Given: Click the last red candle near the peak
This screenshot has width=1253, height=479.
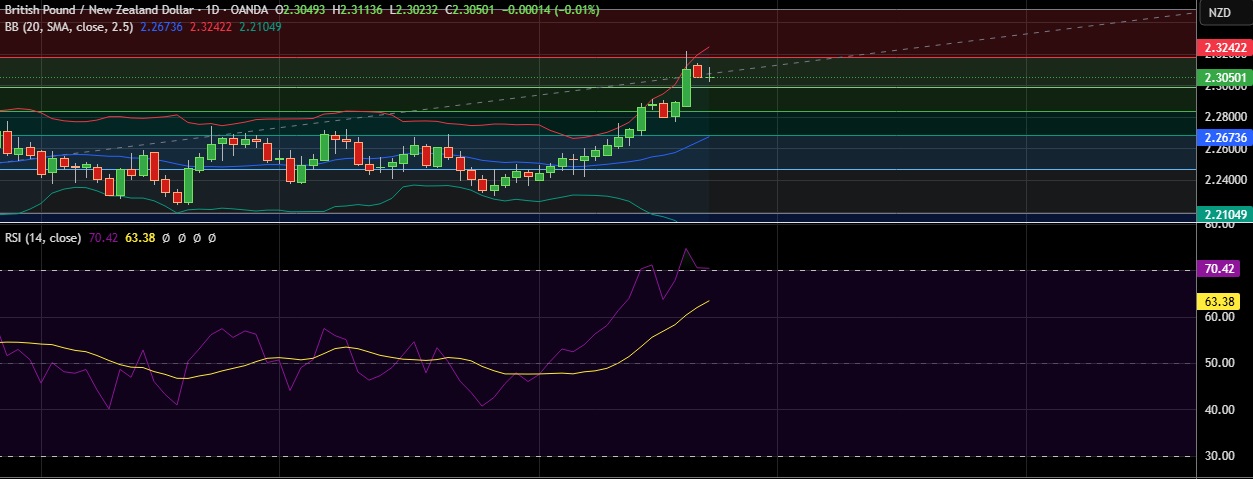Looking at the screenshot, I should tap(697, 71).
